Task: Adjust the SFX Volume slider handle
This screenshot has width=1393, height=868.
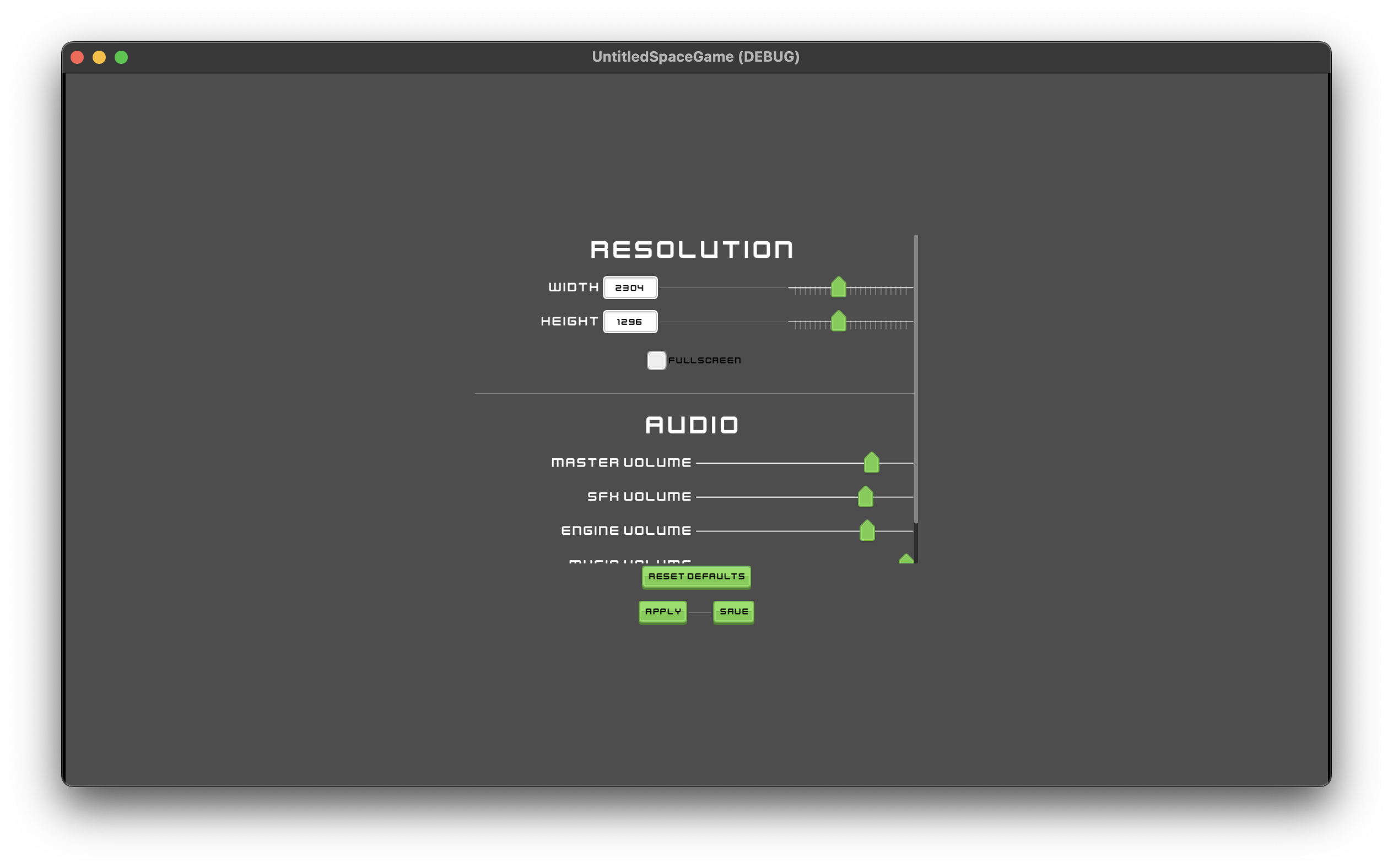Action: [866, 496]
